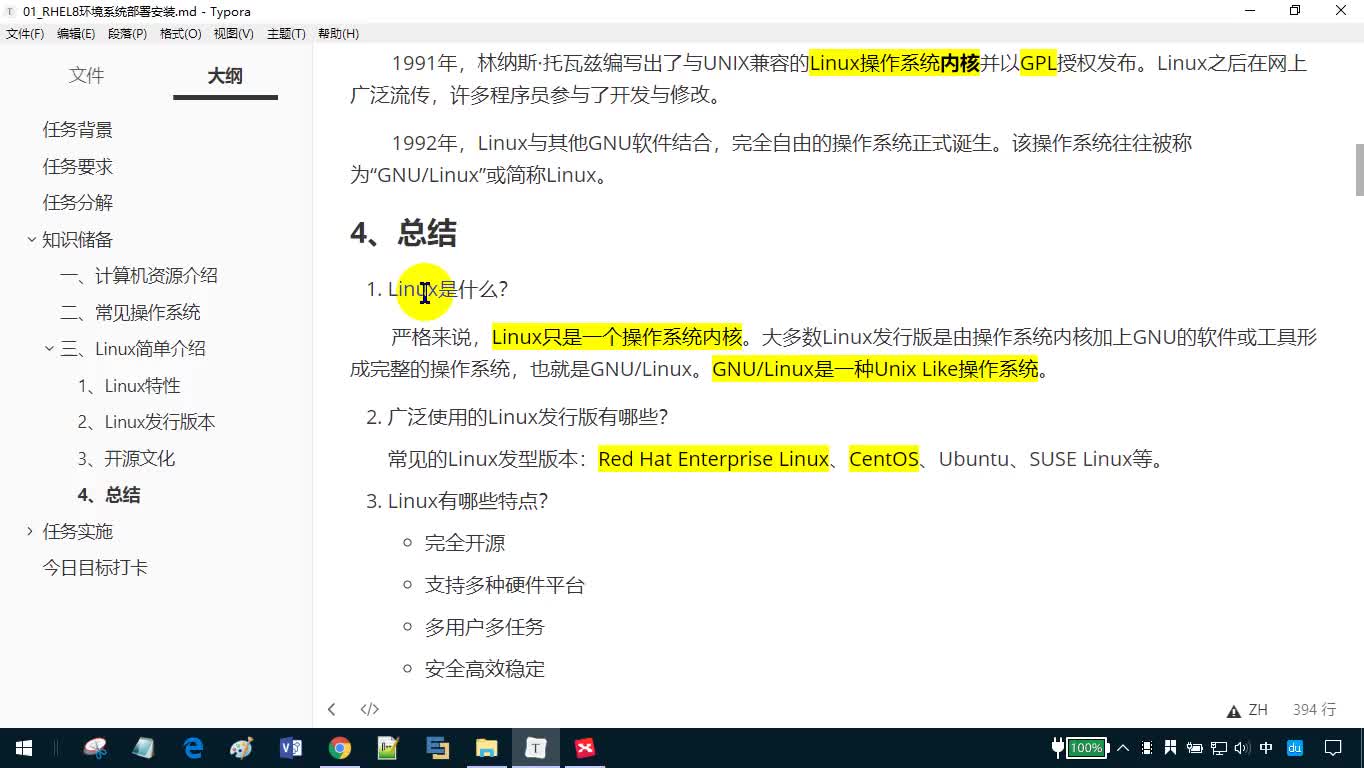Open the 文件(F) menu
The image size is (1364, 768).
[x=25, y=33]
